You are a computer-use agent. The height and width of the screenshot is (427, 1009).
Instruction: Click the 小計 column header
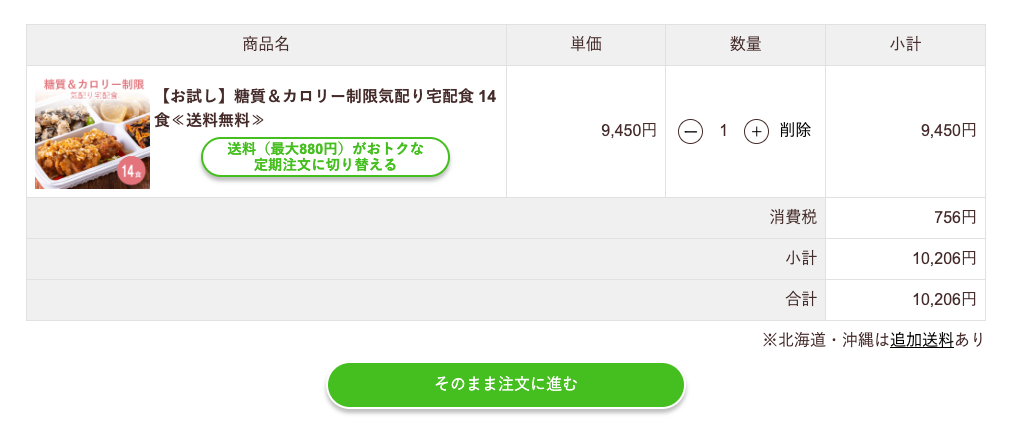(x=905, y=45)
